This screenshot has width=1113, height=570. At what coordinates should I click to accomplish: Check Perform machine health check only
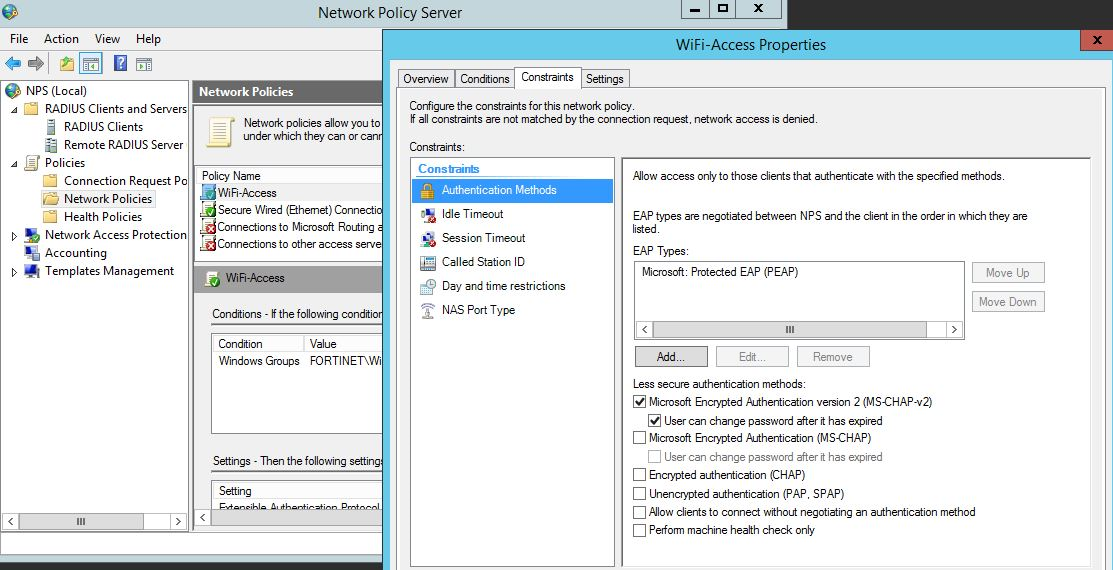click(x=640, y=530)
